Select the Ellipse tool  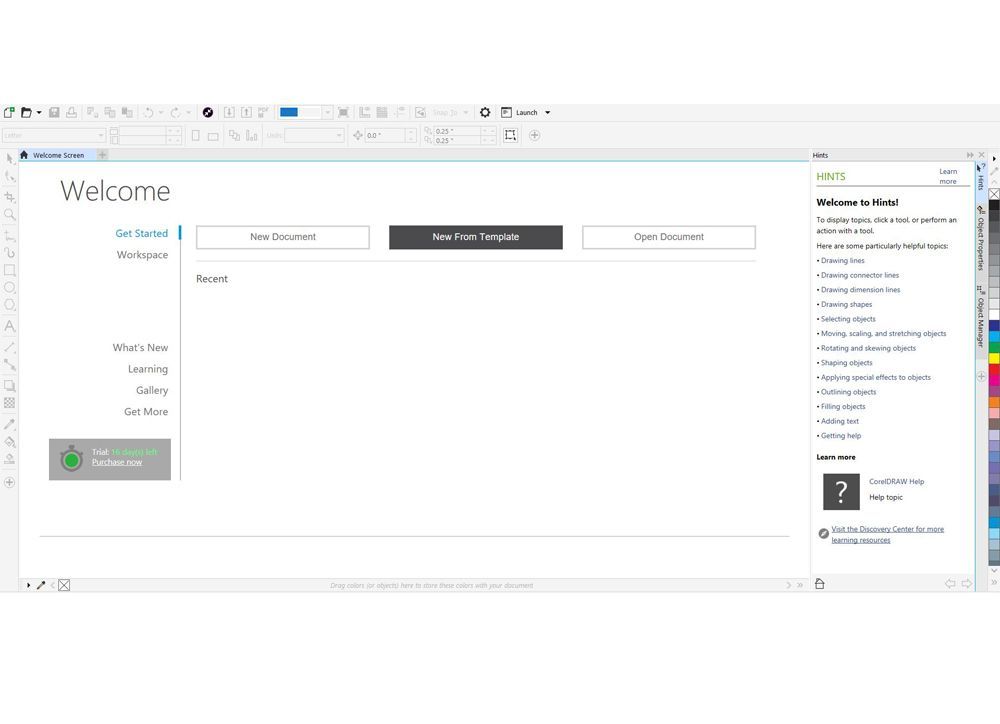click(x=10, y=288)
